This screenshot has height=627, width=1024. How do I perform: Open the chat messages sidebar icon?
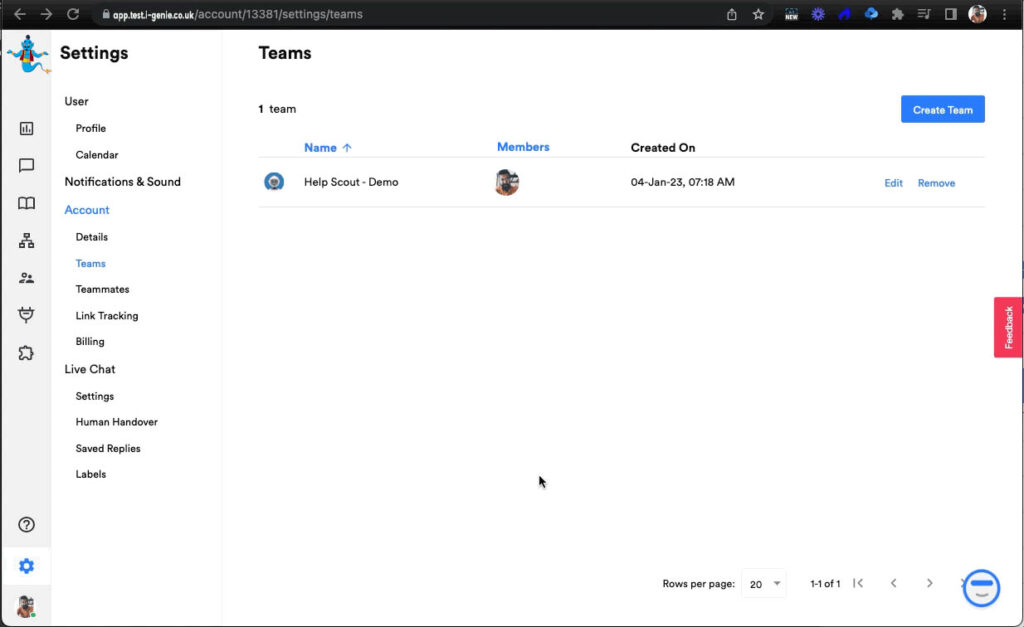pos(27,166)
